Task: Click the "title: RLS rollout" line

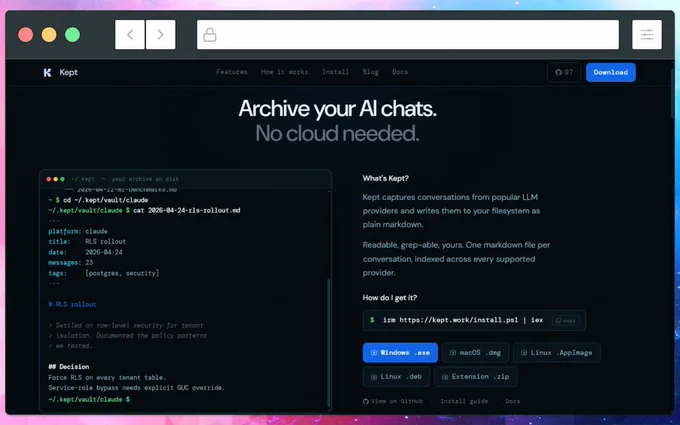Action: click(87, 242)
